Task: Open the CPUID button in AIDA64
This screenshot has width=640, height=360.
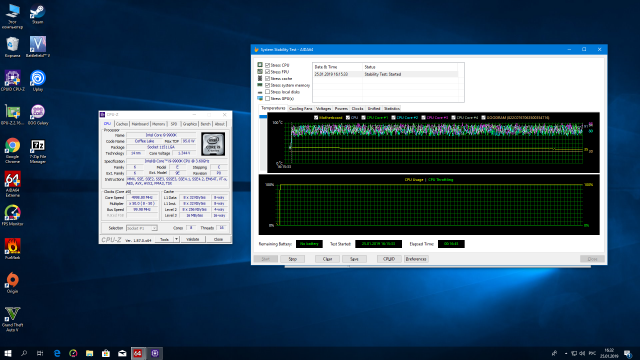Action: [x=389, y=259]
